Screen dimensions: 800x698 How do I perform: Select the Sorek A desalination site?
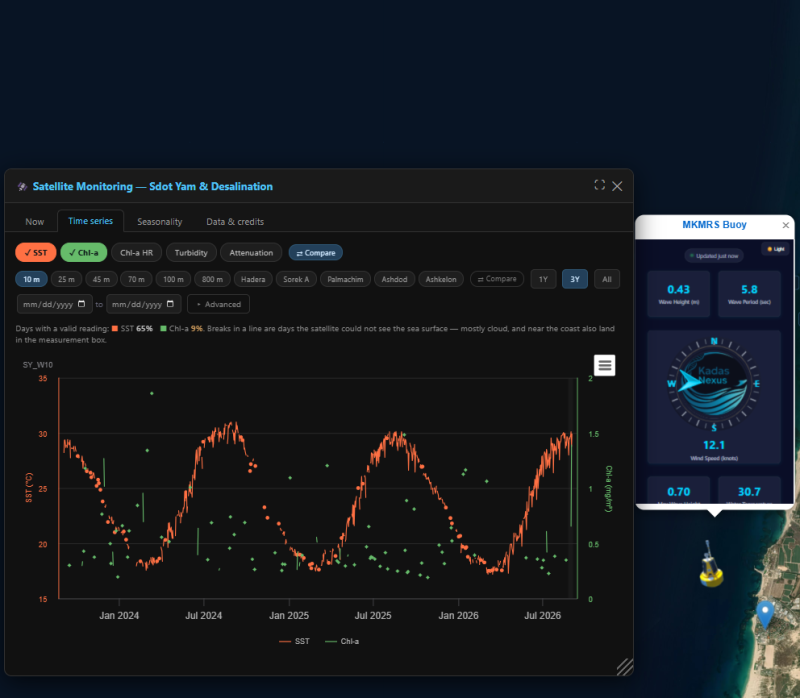296,279
